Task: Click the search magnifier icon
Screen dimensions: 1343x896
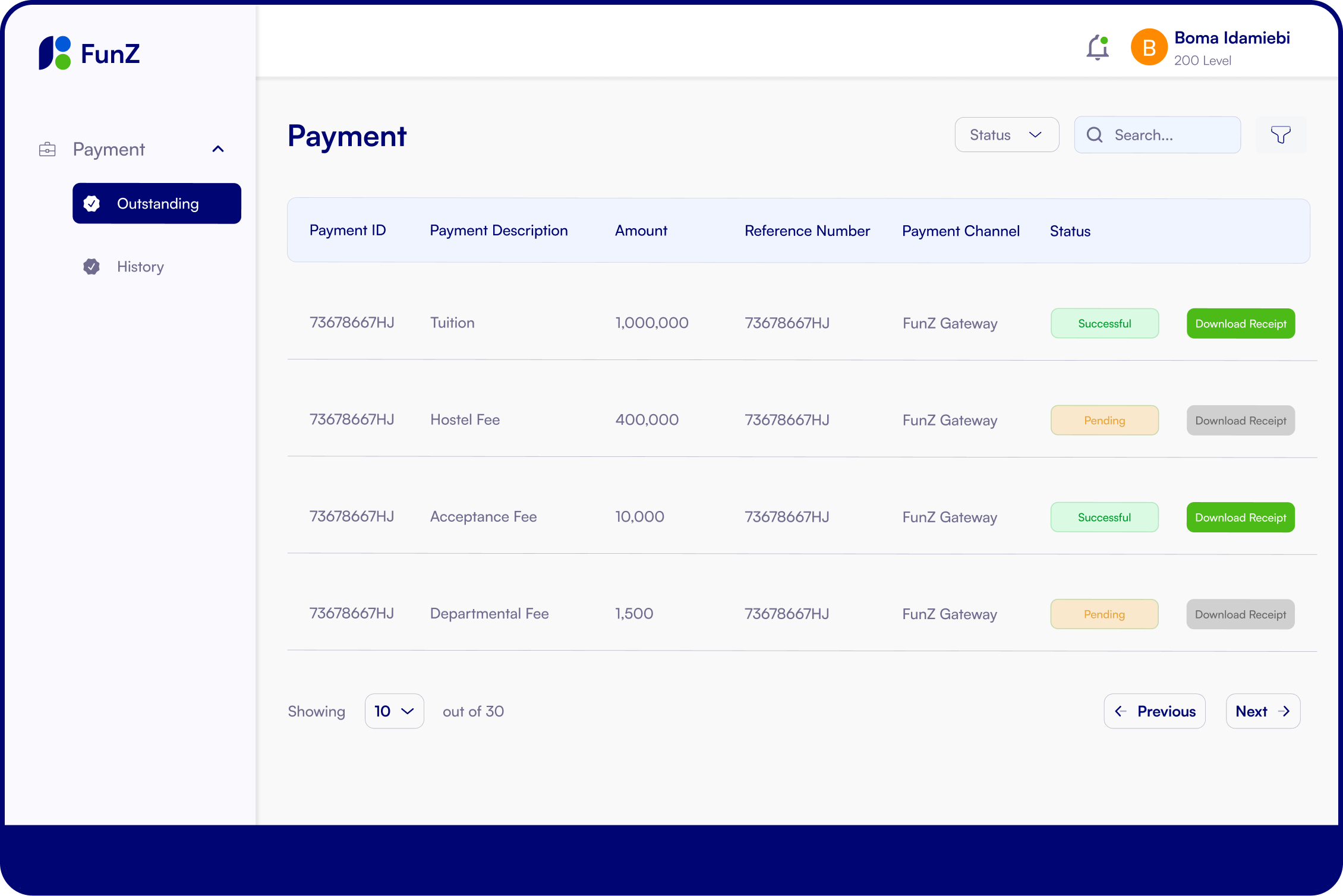Action: (x=1095, y=135)
